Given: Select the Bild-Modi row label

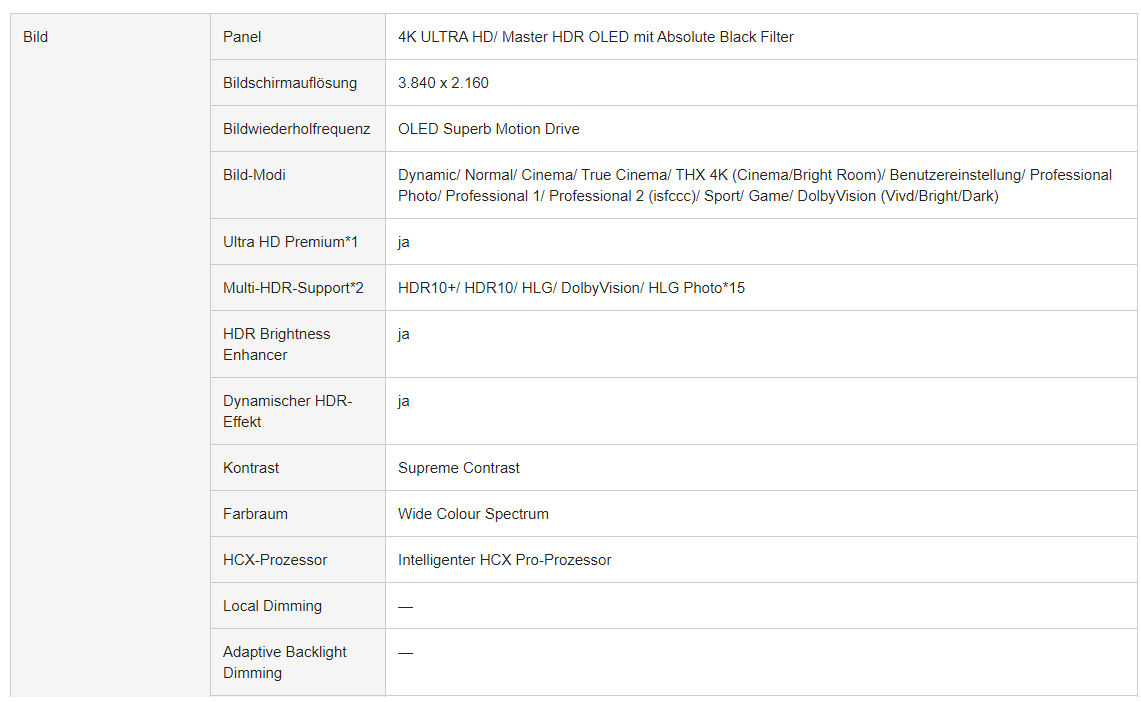Looking at the screenshot, I should pos(254,175).
